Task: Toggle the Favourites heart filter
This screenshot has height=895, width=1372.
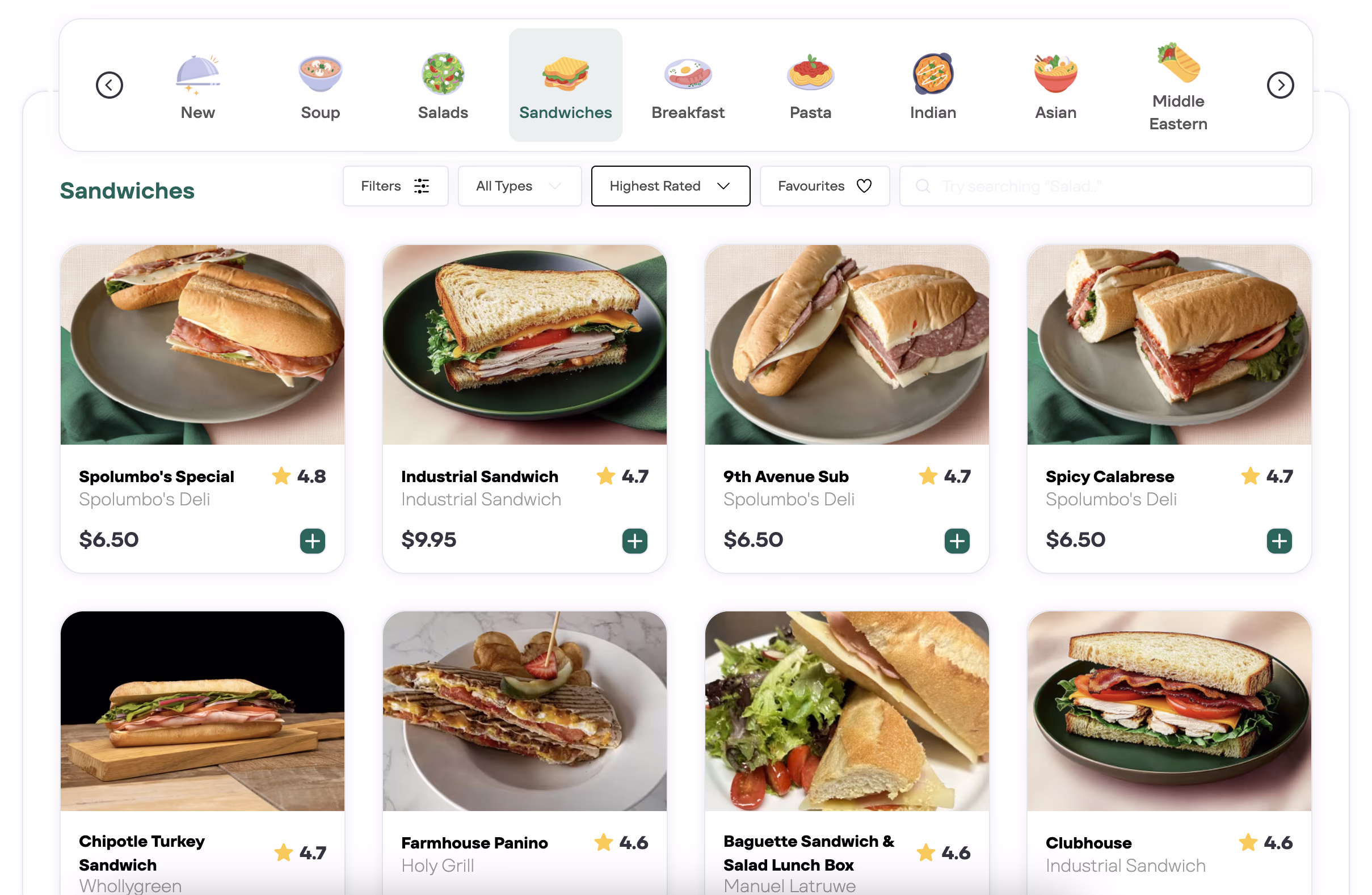Action: [824, 186]
